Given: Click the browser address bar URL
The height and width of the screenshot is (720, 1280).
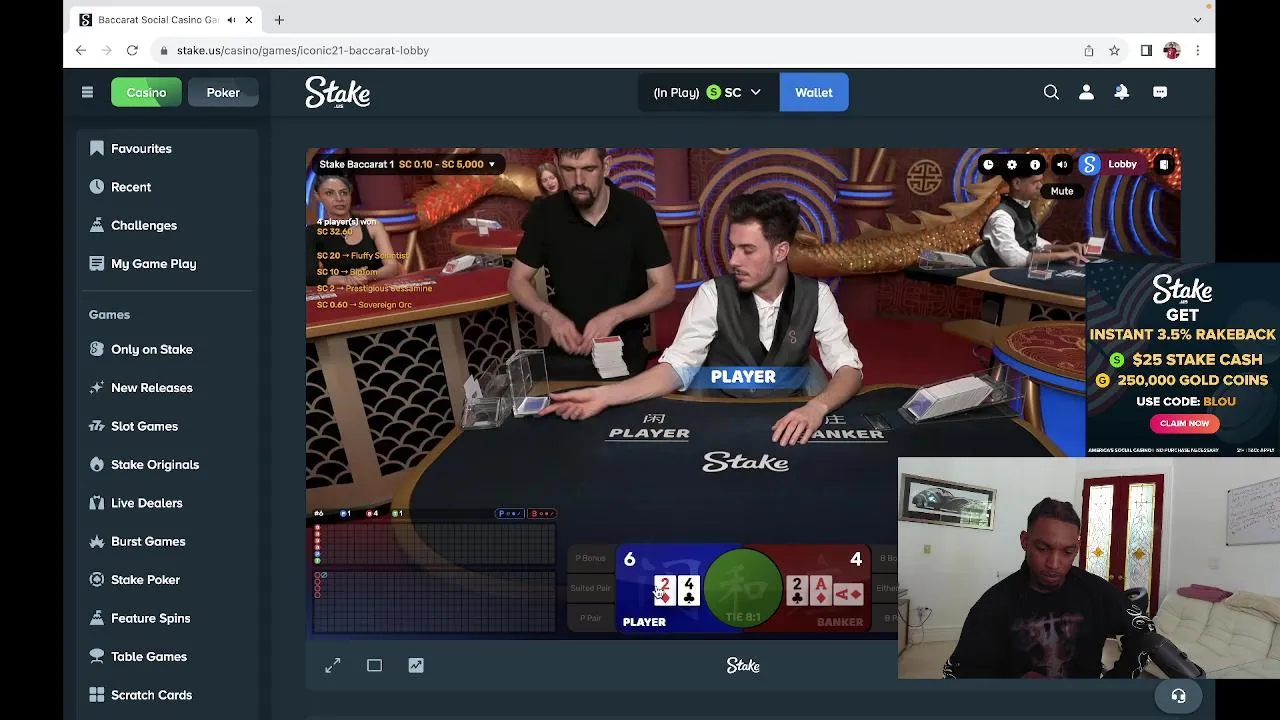Looking at the screenshot, I should [x=303, y=50].
